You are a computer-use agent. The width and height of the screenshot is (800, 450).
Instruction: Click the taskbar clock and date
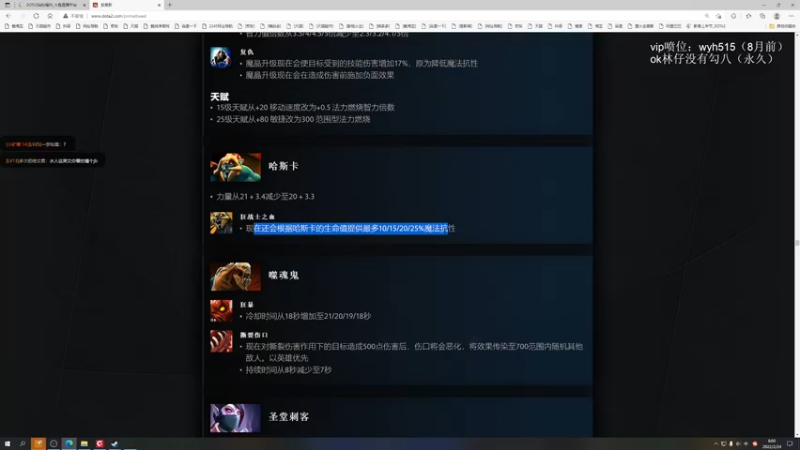[x=771, y=444]
